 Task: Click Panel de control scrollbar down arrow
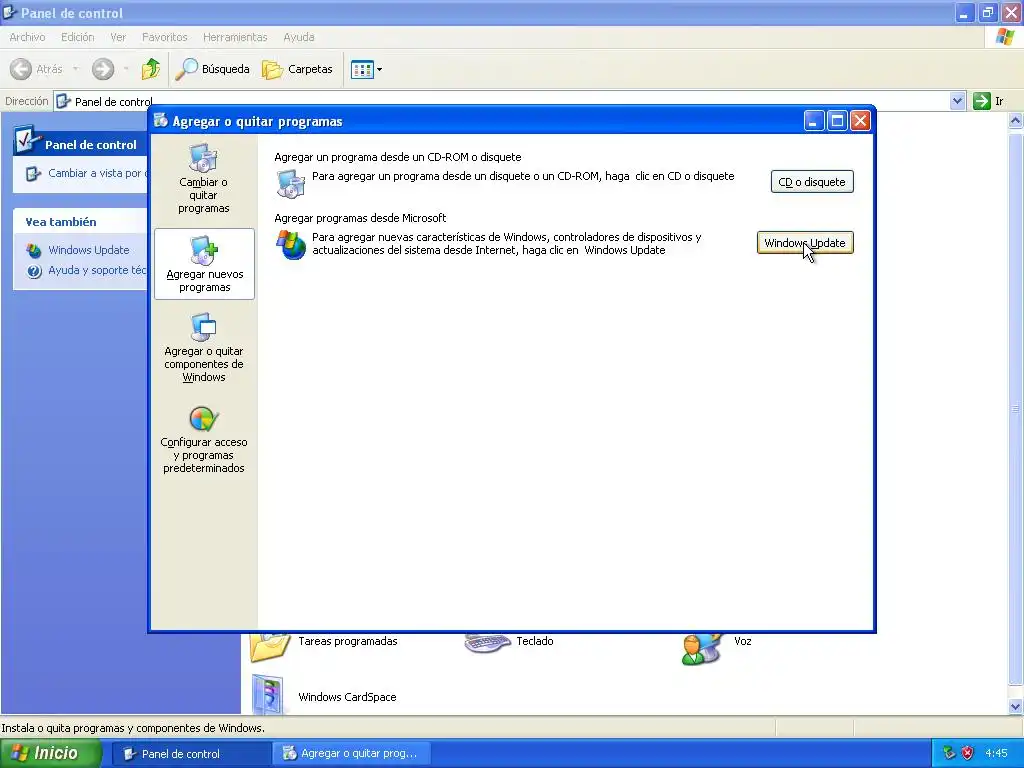[x=1016, y=707]
